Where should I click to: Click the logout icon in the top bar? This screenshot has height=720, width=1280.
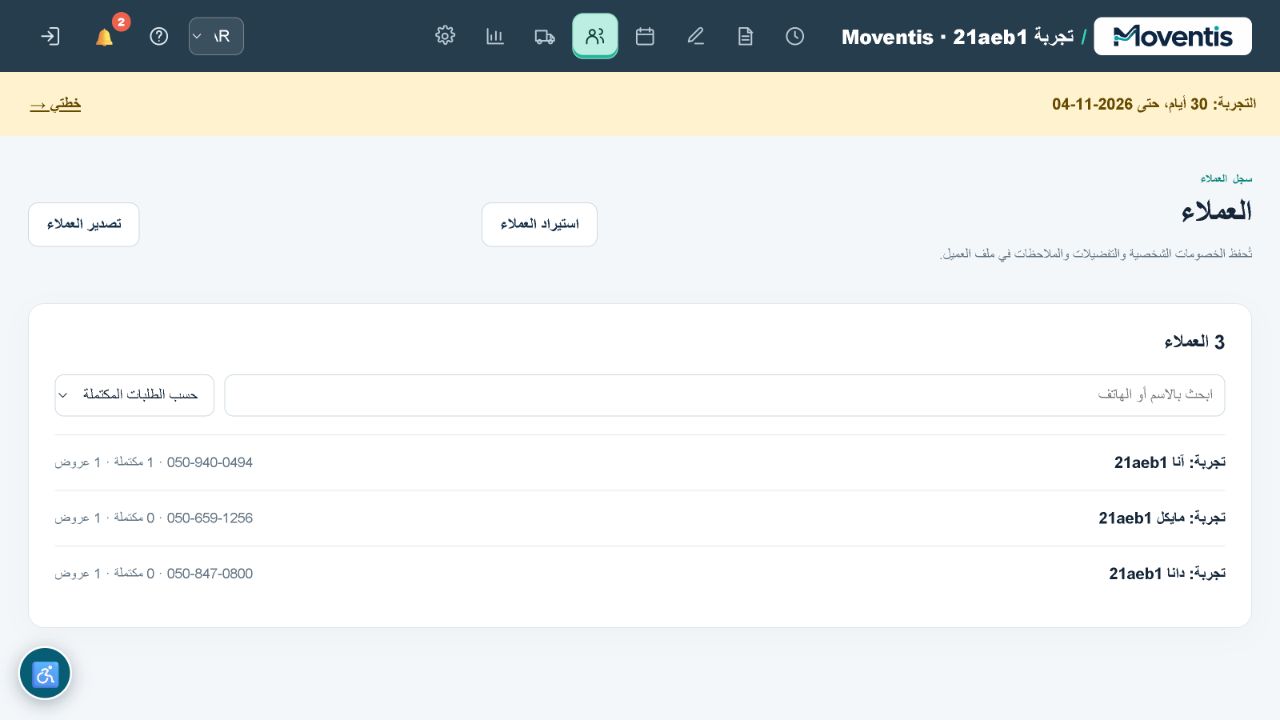pyautogui.click(x=50, y=36)
